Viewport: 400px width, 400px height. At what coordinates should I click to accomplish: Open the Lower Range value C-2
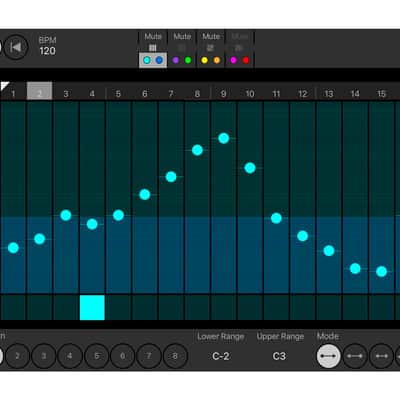(x=221, y=356)
